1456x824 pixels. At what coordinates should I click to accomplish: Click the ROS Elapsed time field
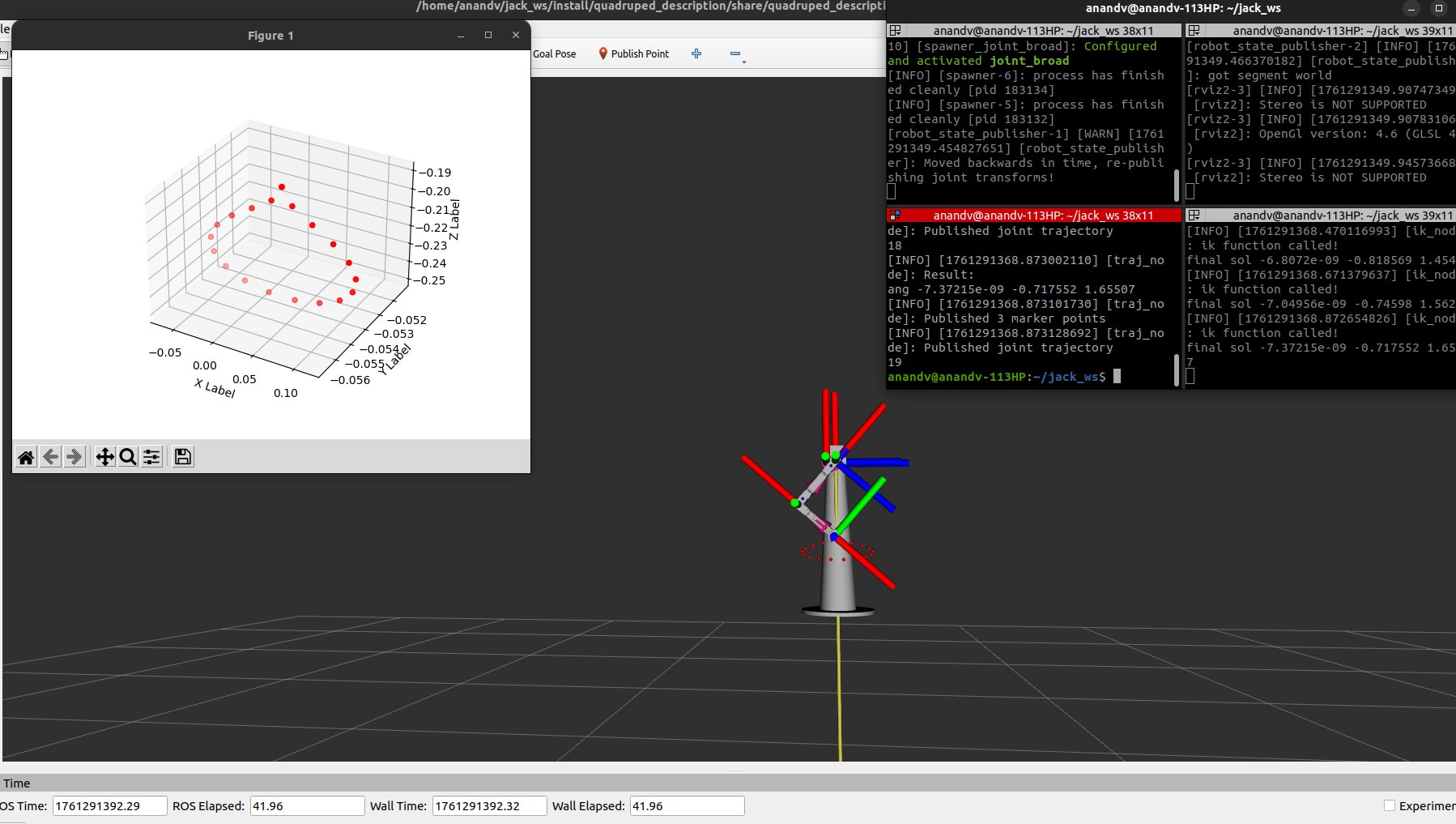tap(307, 806)
